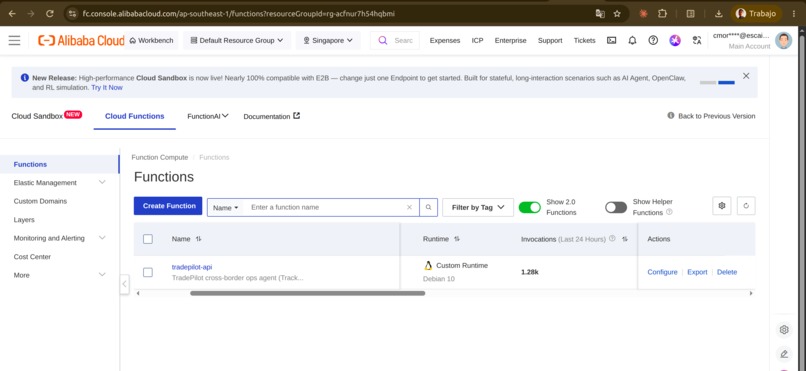806x371 pixels.
Task: Click the Try It Now link
Action: [107, 88]
